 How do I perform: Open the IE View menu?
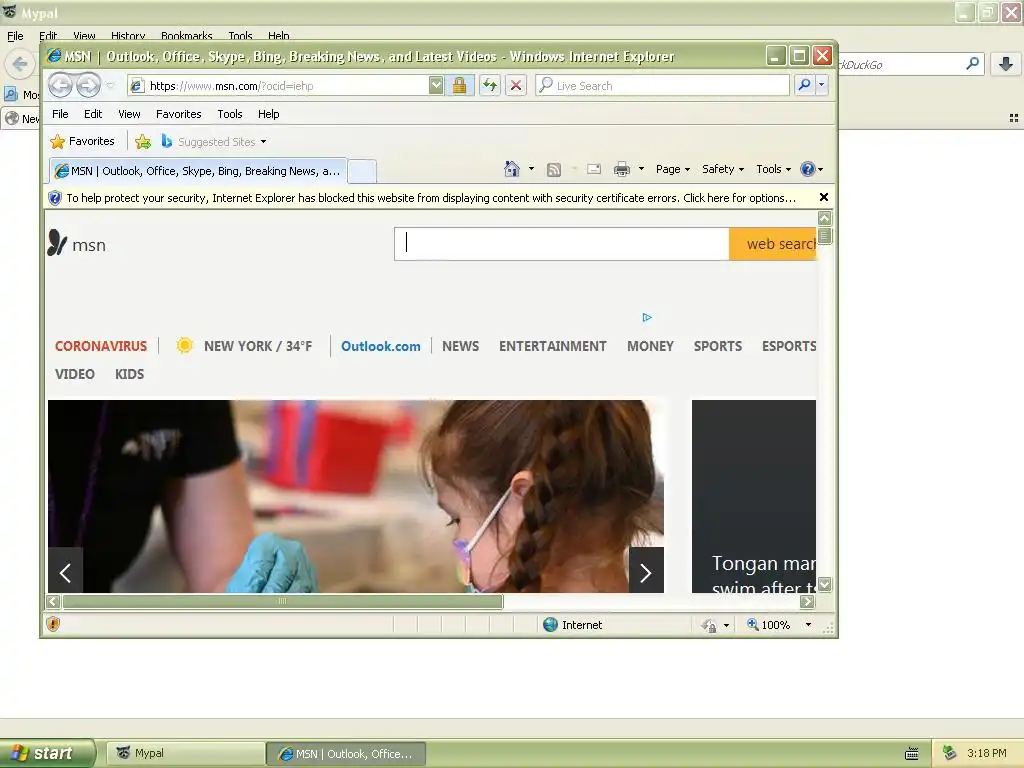pos(129,114)
